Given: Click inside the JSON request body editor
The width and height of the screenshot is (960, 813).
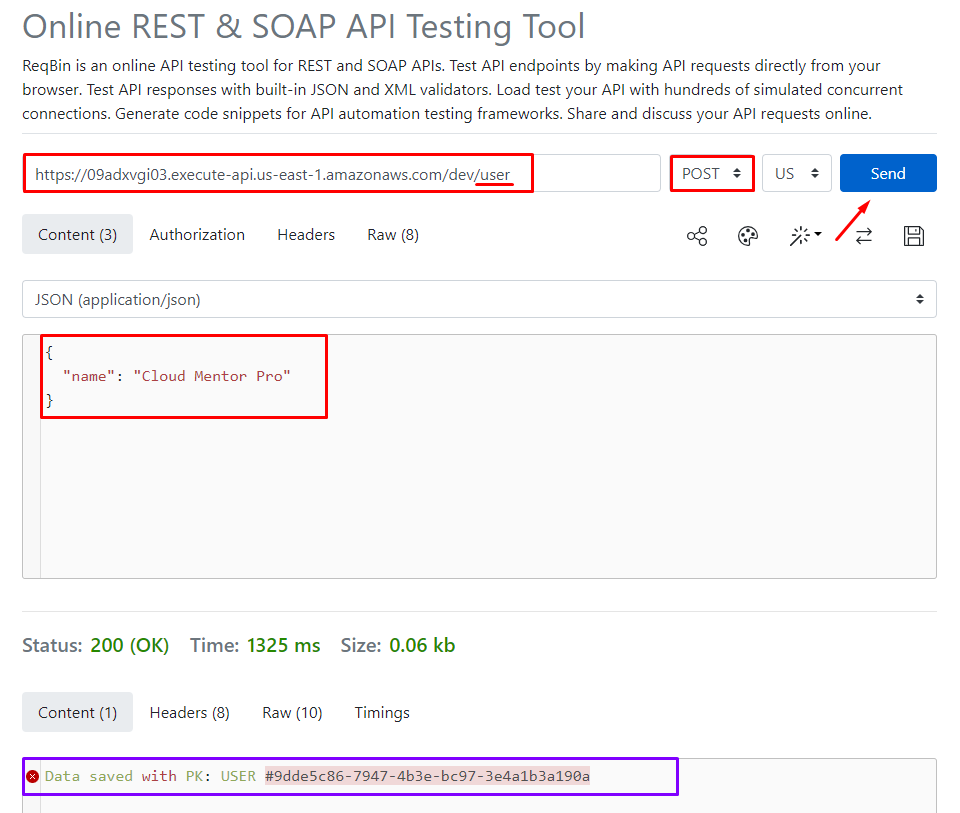Looking at the screenshot, I should [480, 480].
